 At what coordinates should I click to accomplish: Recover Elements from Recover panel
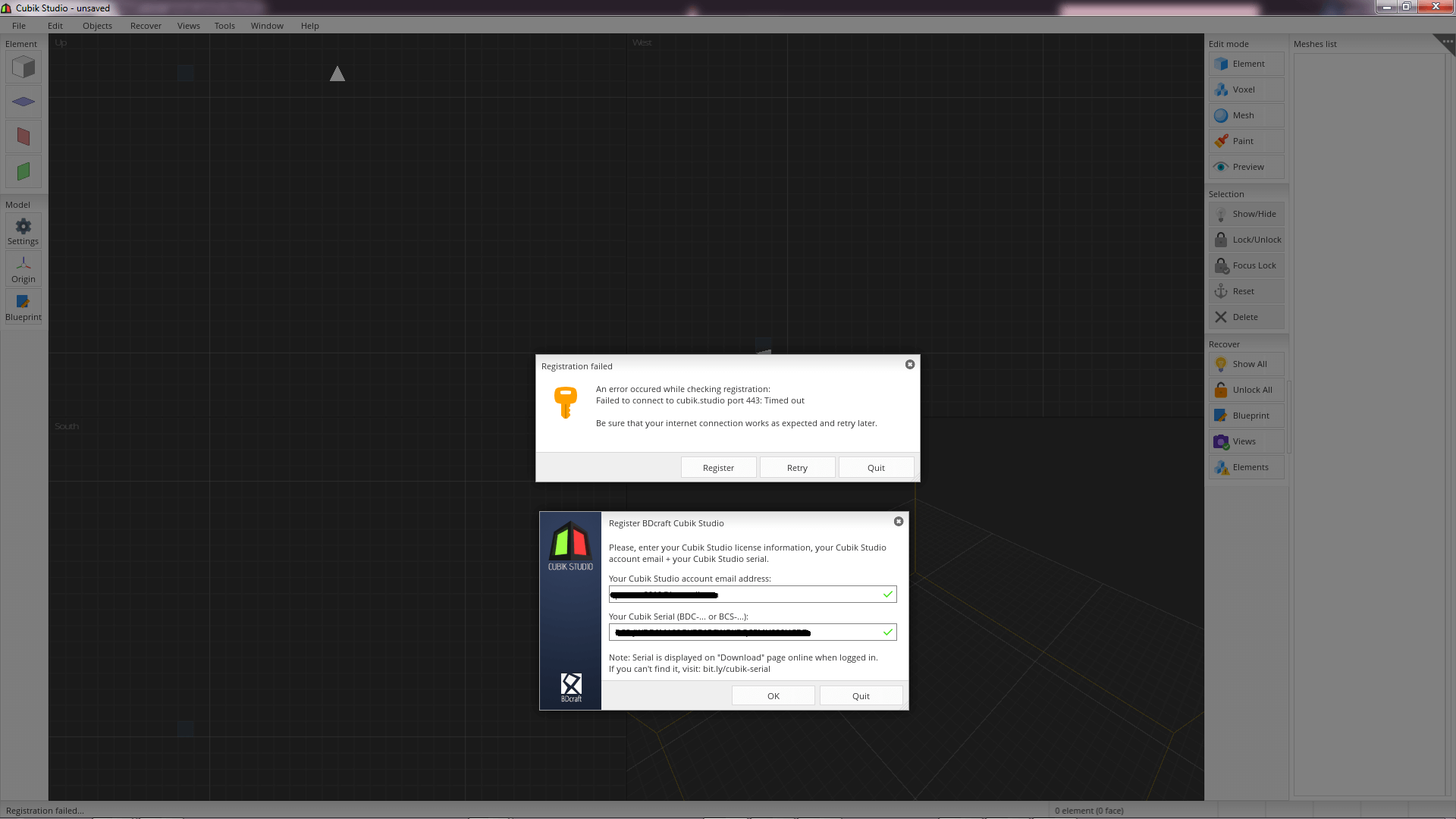[x=1246, y=467]
